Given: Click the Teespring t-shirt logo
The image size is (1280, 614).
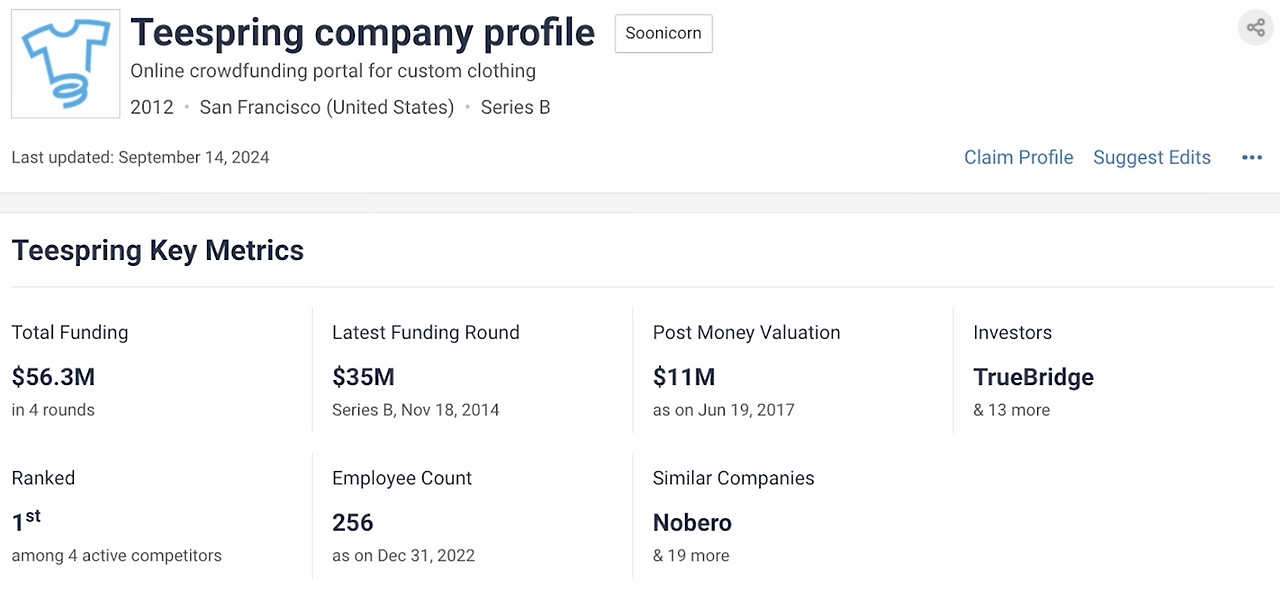Looking at the screenshot, I should click(x=65, y=65).
